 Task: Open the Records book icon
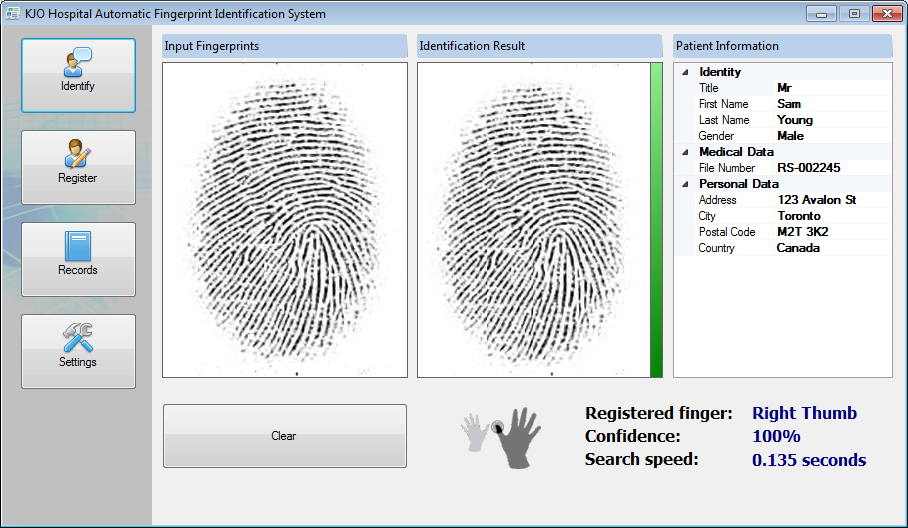click(x=77, y=246)
